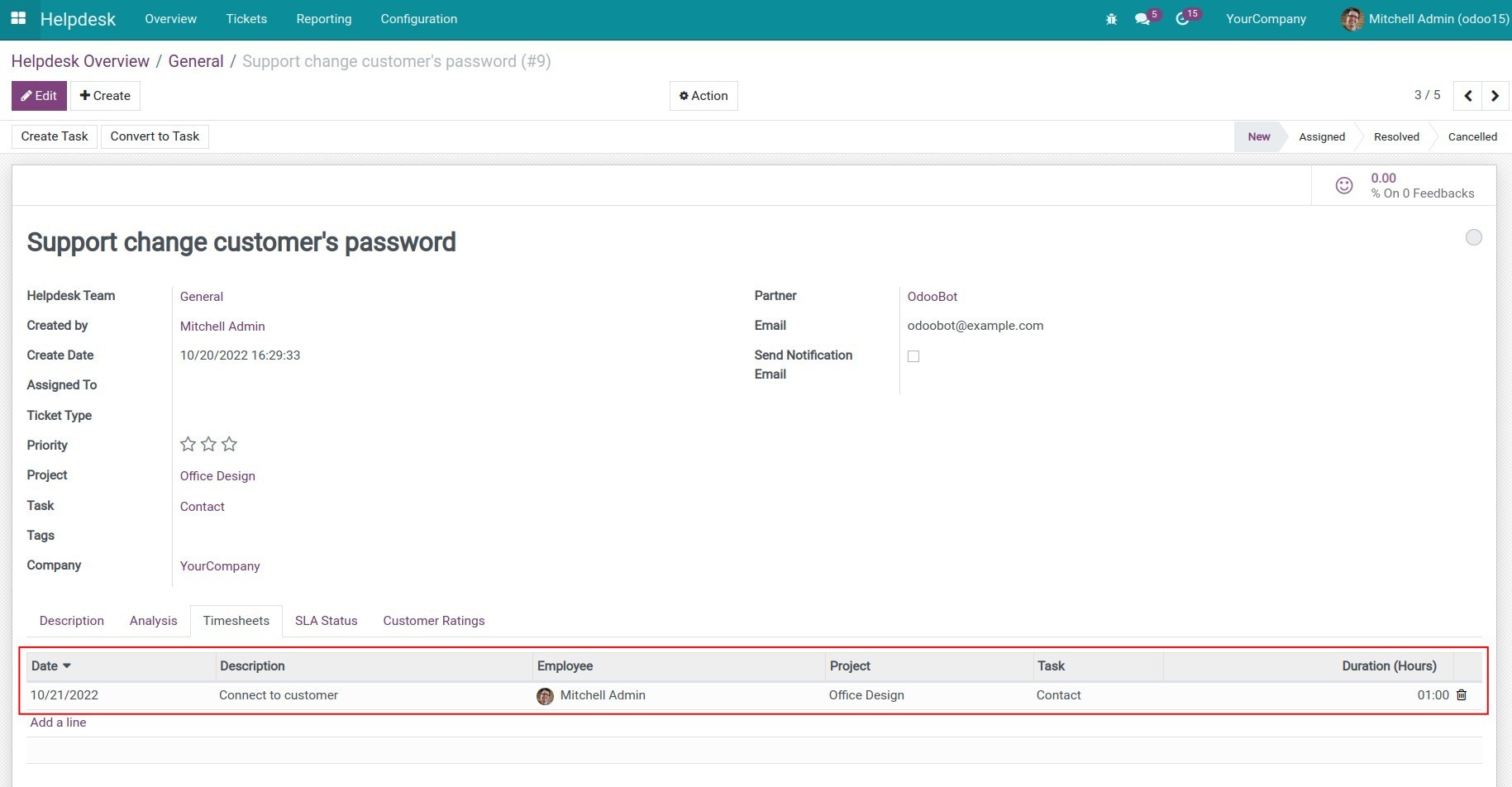Switch to the SLA Status tab

click(326, 621)
